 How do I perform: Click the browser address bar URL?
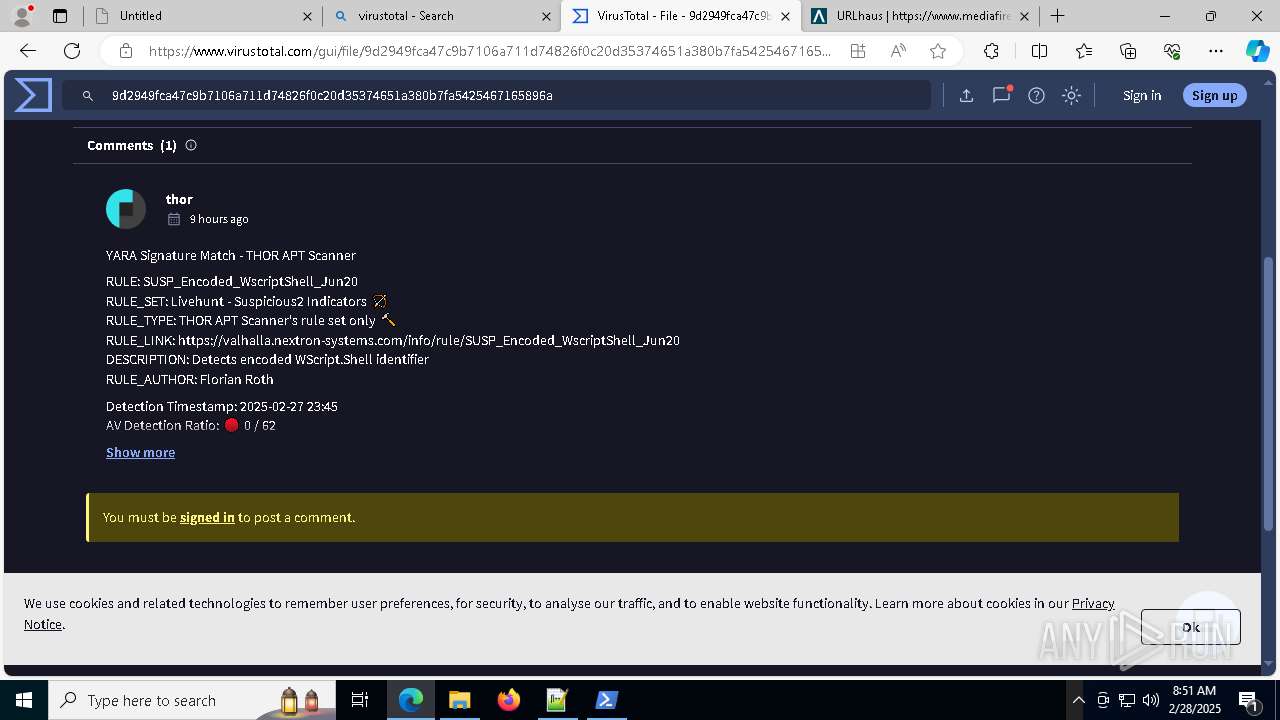[489, 51]
